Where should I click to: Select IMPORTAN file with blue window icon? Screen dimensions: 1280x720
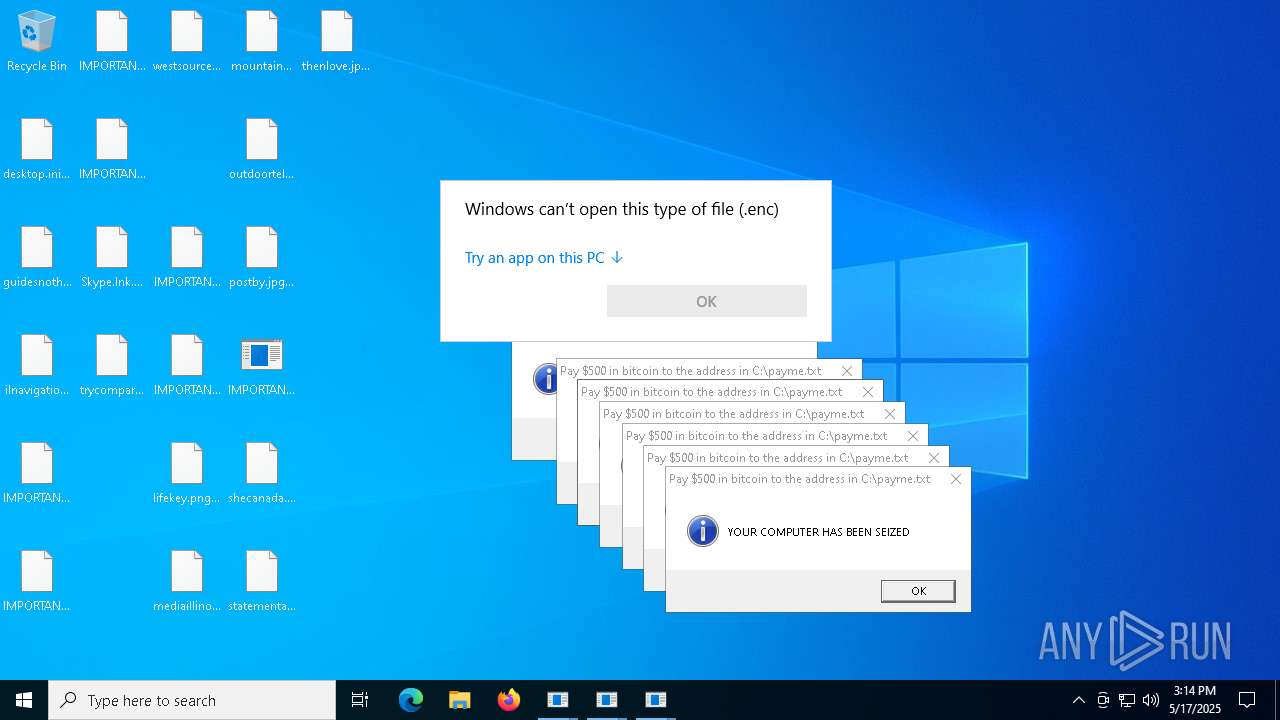(x=262, y=365)
